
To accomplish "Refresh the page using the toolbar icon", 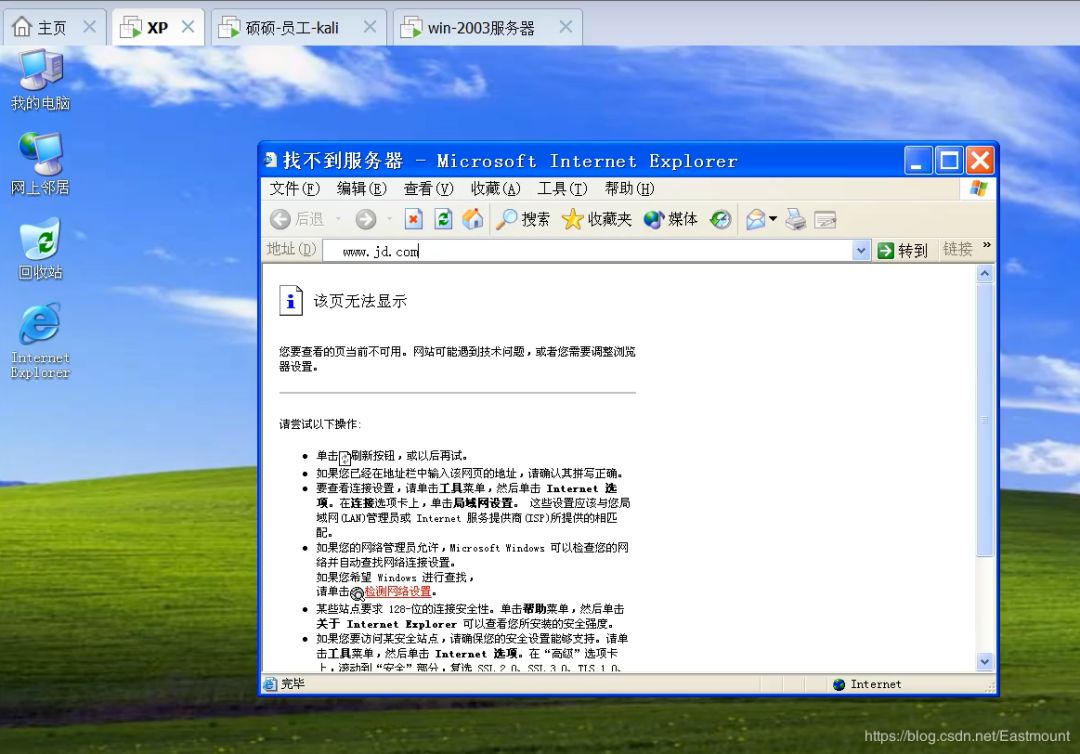I will [443, 220].
